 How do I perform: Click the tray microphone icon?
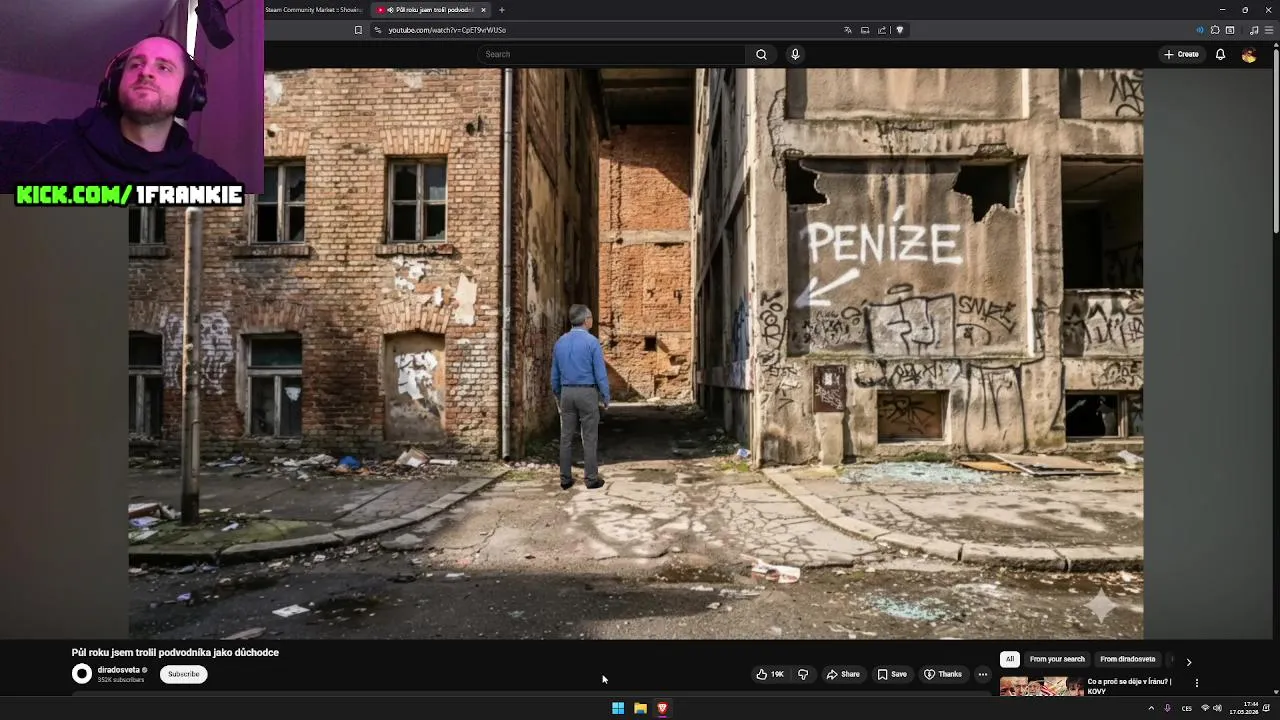(x=1167, y=708)
